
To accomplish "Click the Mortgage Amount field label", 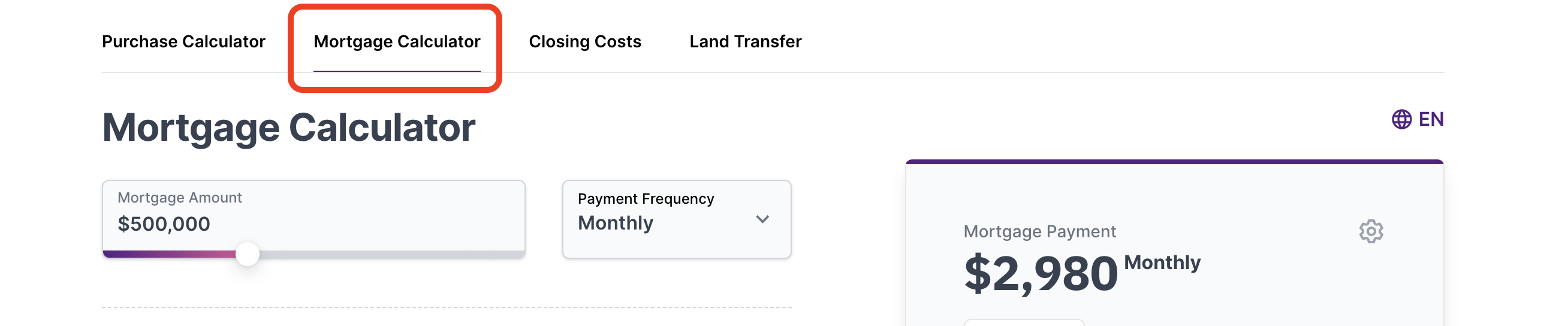I will pyautogui.click(x=180, y=198).
